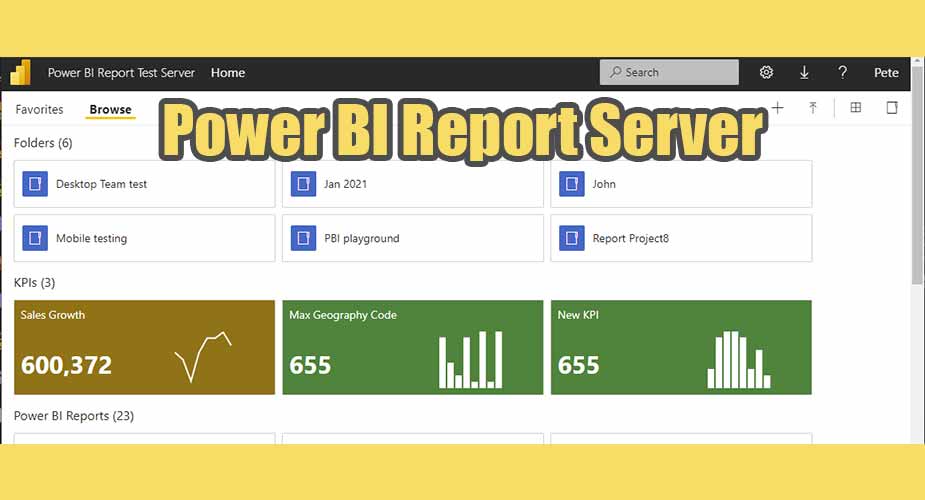Open the John folder
Screen dimensions: 925x500
681,184
